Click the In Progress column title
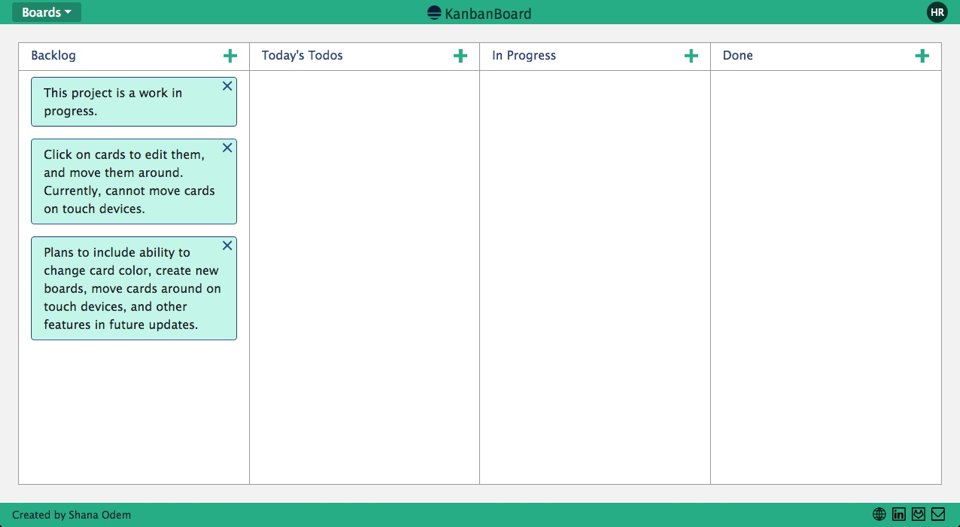The width and height of the screenshot is (960, 527). tap(524, 56)
